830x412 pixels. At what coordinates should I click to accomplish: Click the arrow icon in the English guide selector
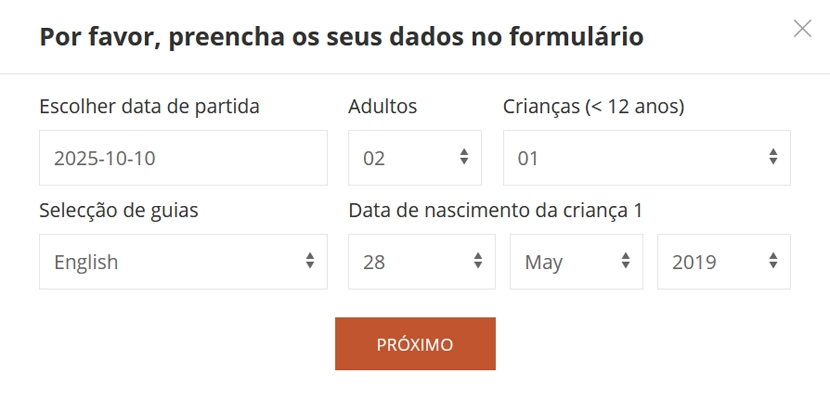tap(310, 261)
